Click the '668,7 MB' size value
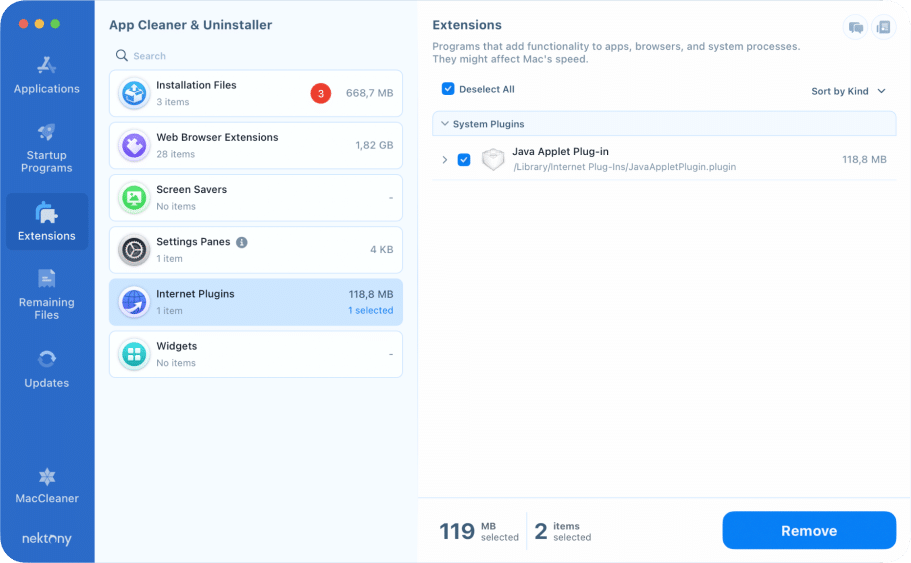This screenshot has width=911, height=563. tap(370, 93)
